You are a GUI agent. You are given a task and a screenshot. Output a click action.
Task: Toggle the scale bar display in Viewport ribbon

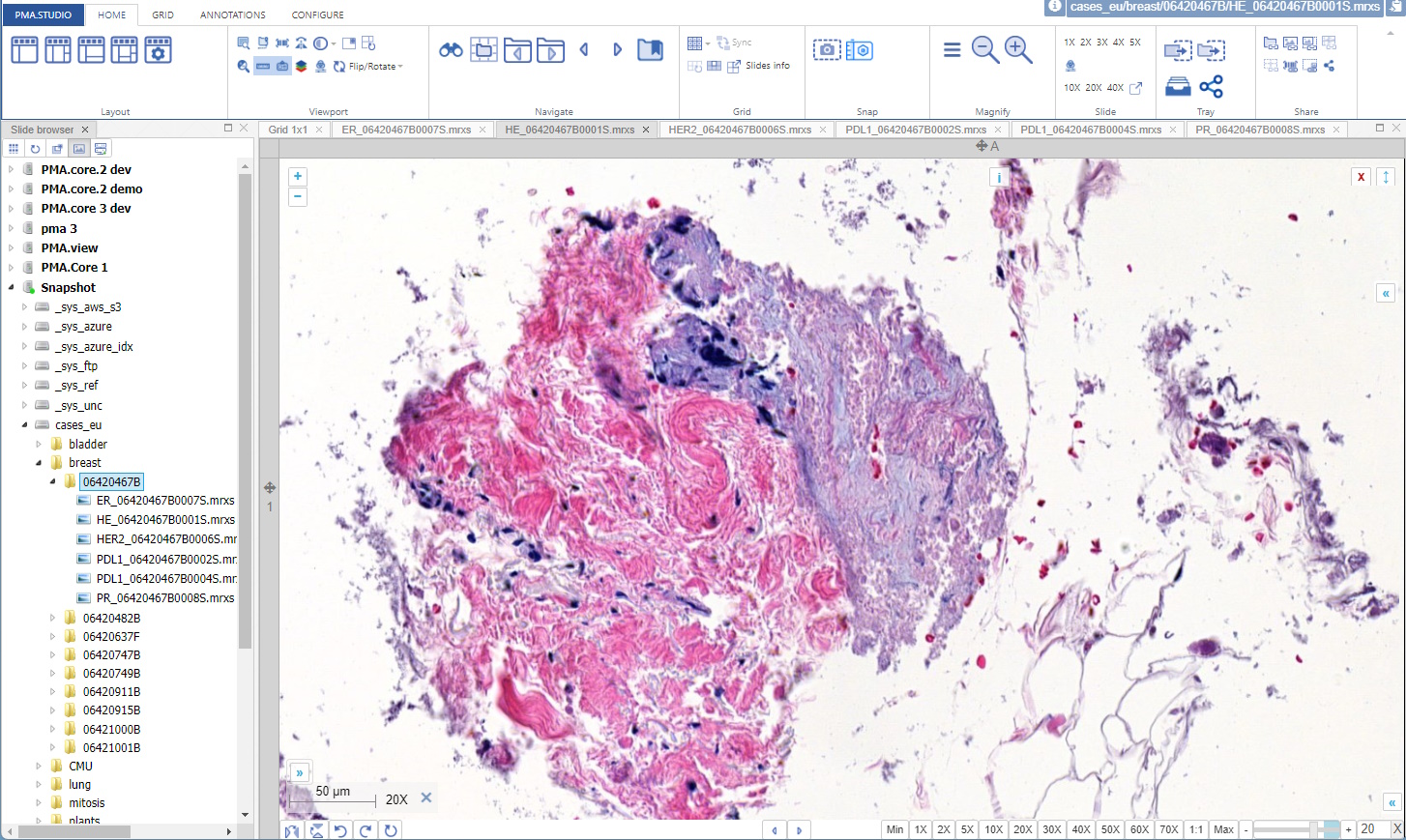tap(263, 67)
